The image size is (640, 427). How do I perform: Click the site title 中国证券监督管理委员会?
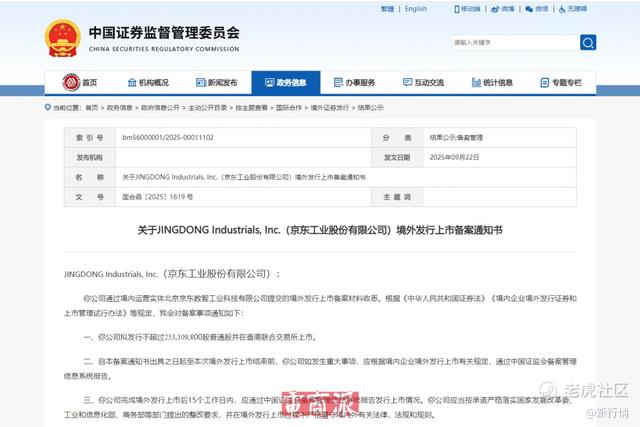tap(164, 33)
